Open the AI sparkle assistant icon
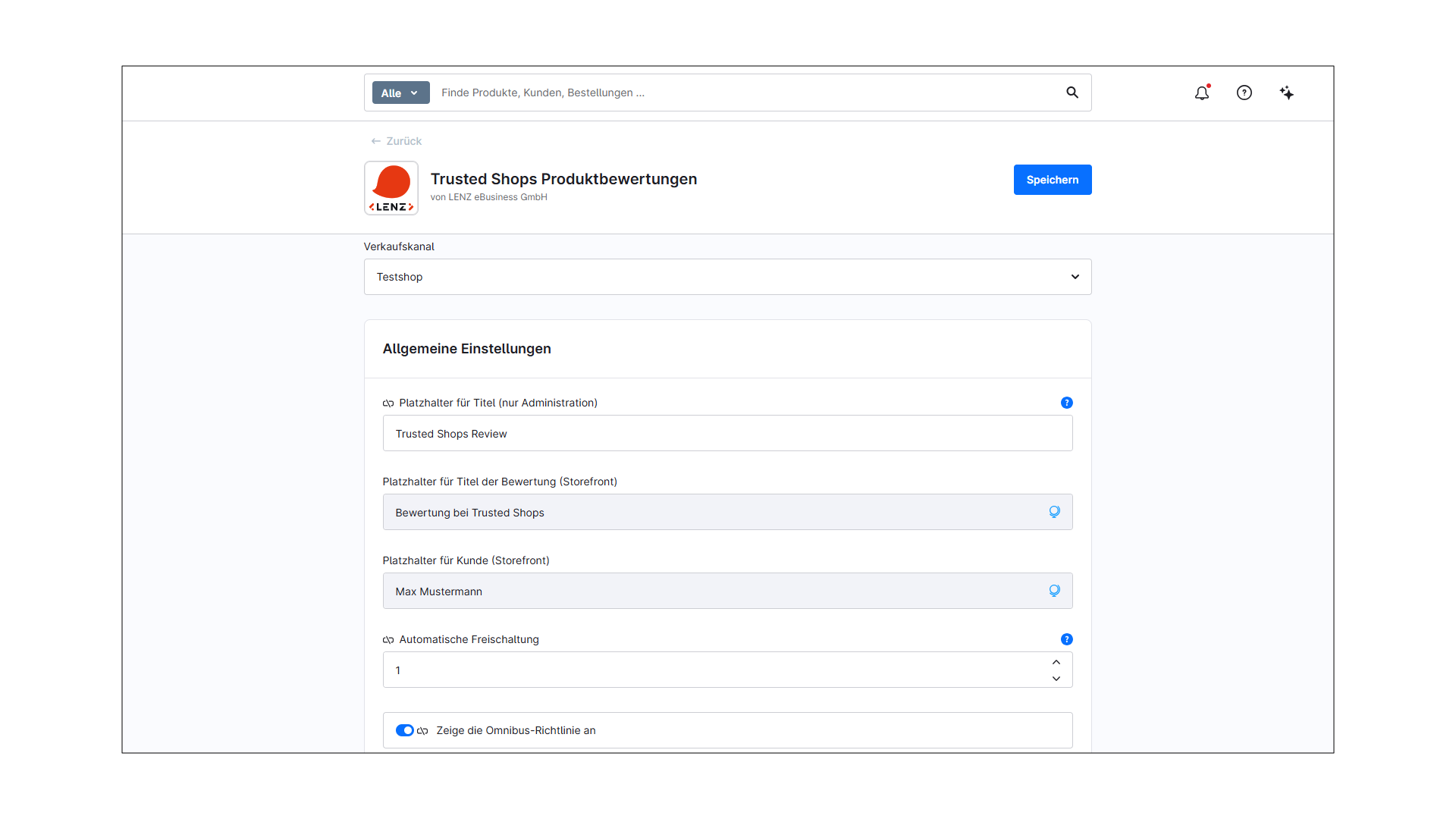 pos(1287,93)
